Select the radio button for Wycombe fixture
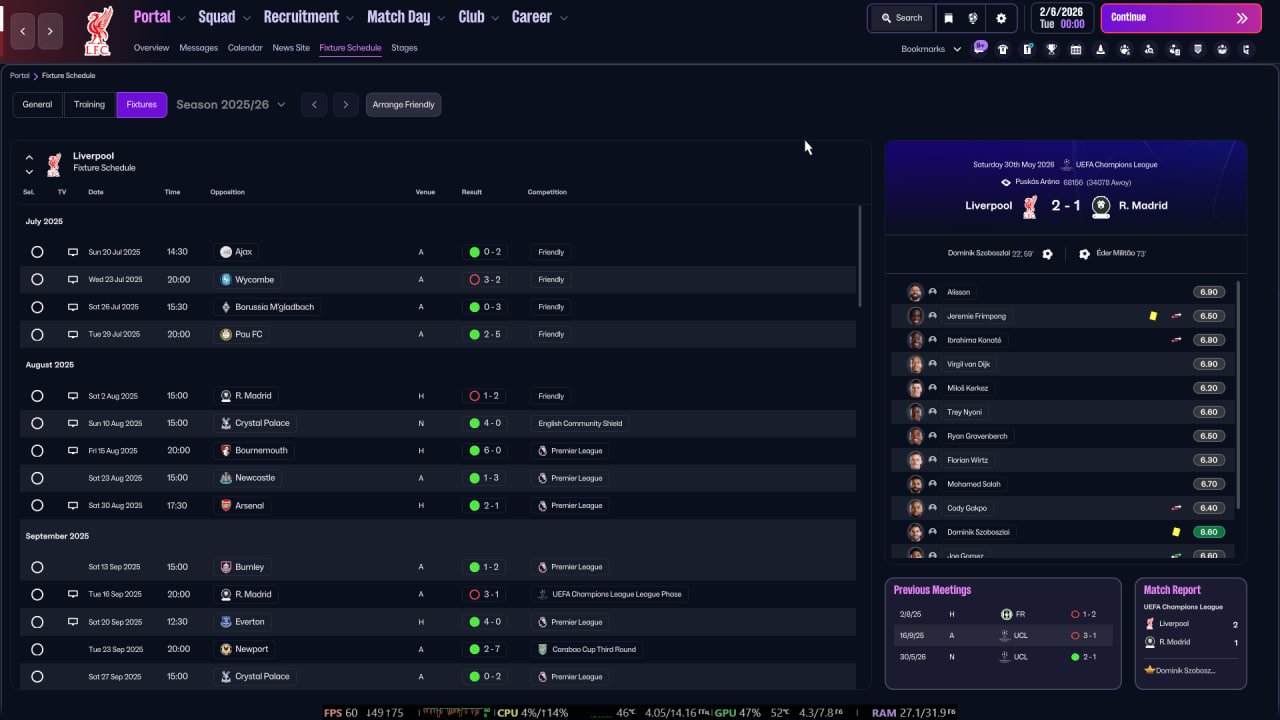Viewport: 1280px width, 720px height. tap(37, 280)
